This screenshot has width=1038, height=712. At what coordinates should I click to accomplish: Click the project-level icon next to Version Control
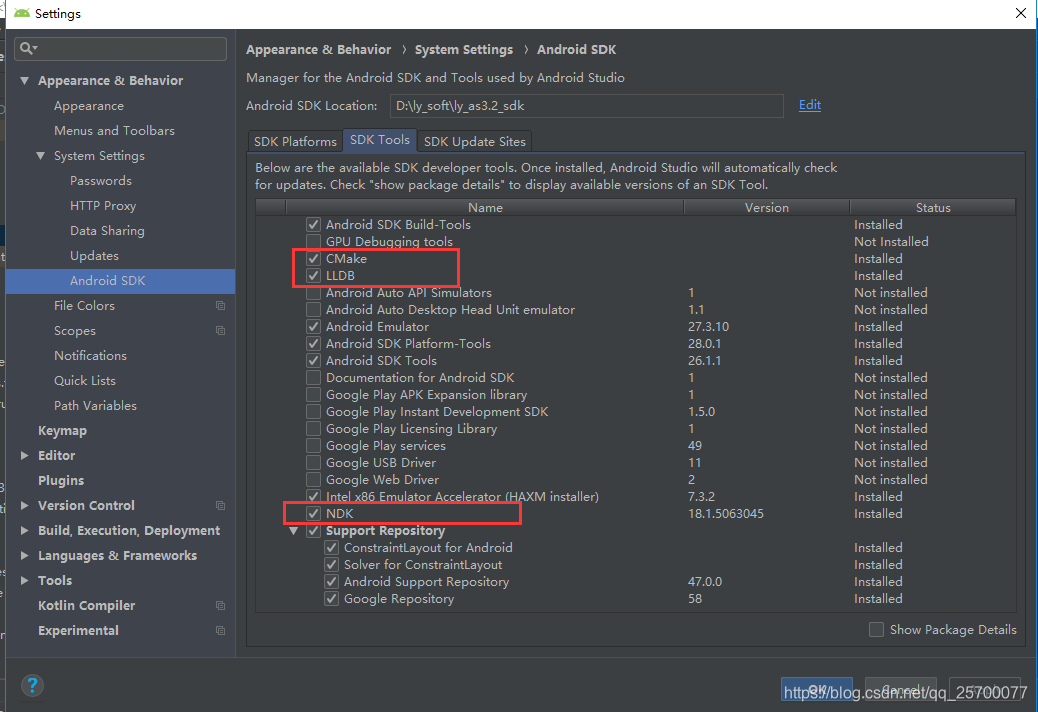pos(220,506)
